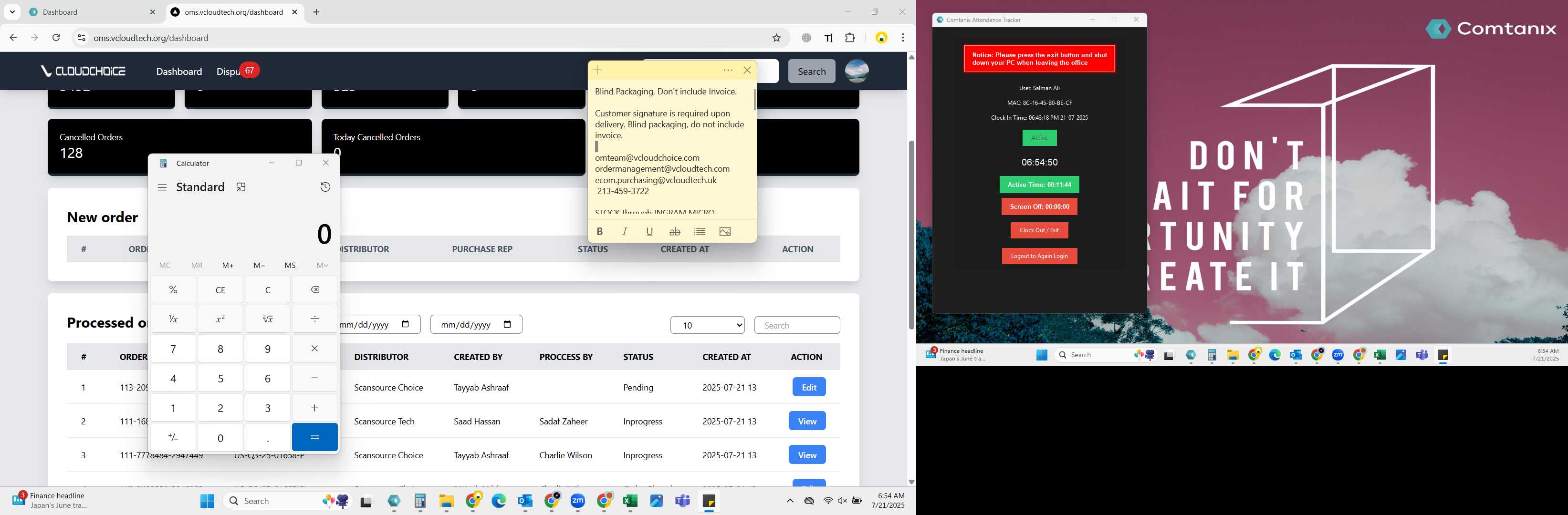Open the Chrome extensions puzzle icon
1568x515 pixels.
(x=850, y=38)
